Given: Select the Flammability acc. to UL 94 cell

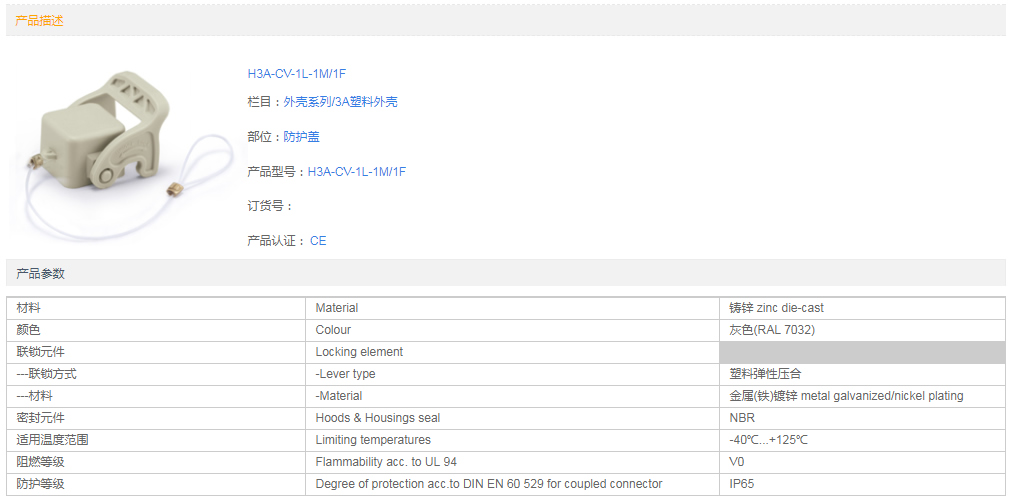Looking at the screenshot, I should click(386, 462).
